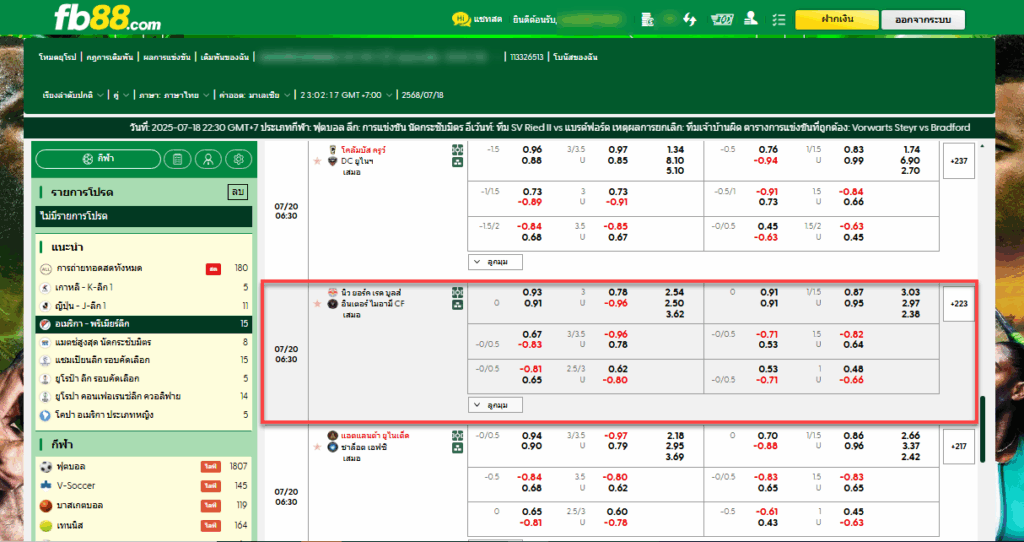Click lineup field icon for Atlanta United match
Screen dimensions: 1024x542
pyautogui.click(x=458, y=436)
